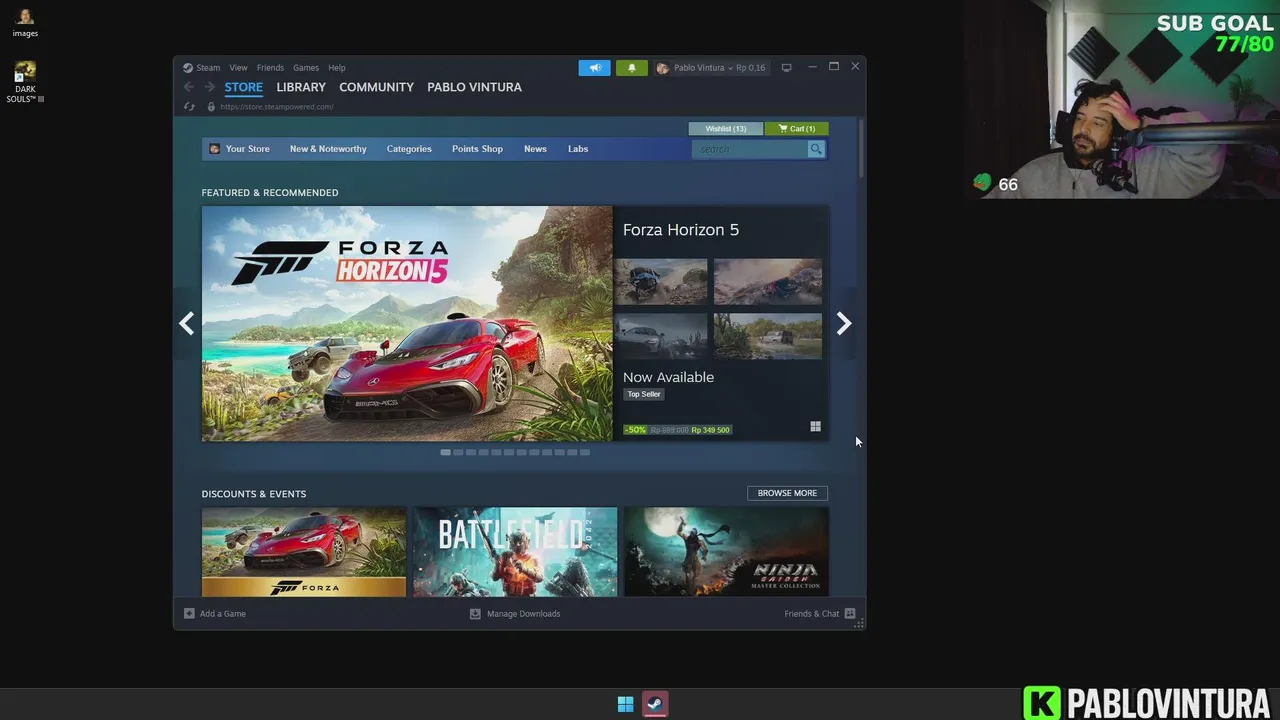Viewport: 1280px width, 720px height.
Task: Go to store News
Action: click(x=535, y=149)
